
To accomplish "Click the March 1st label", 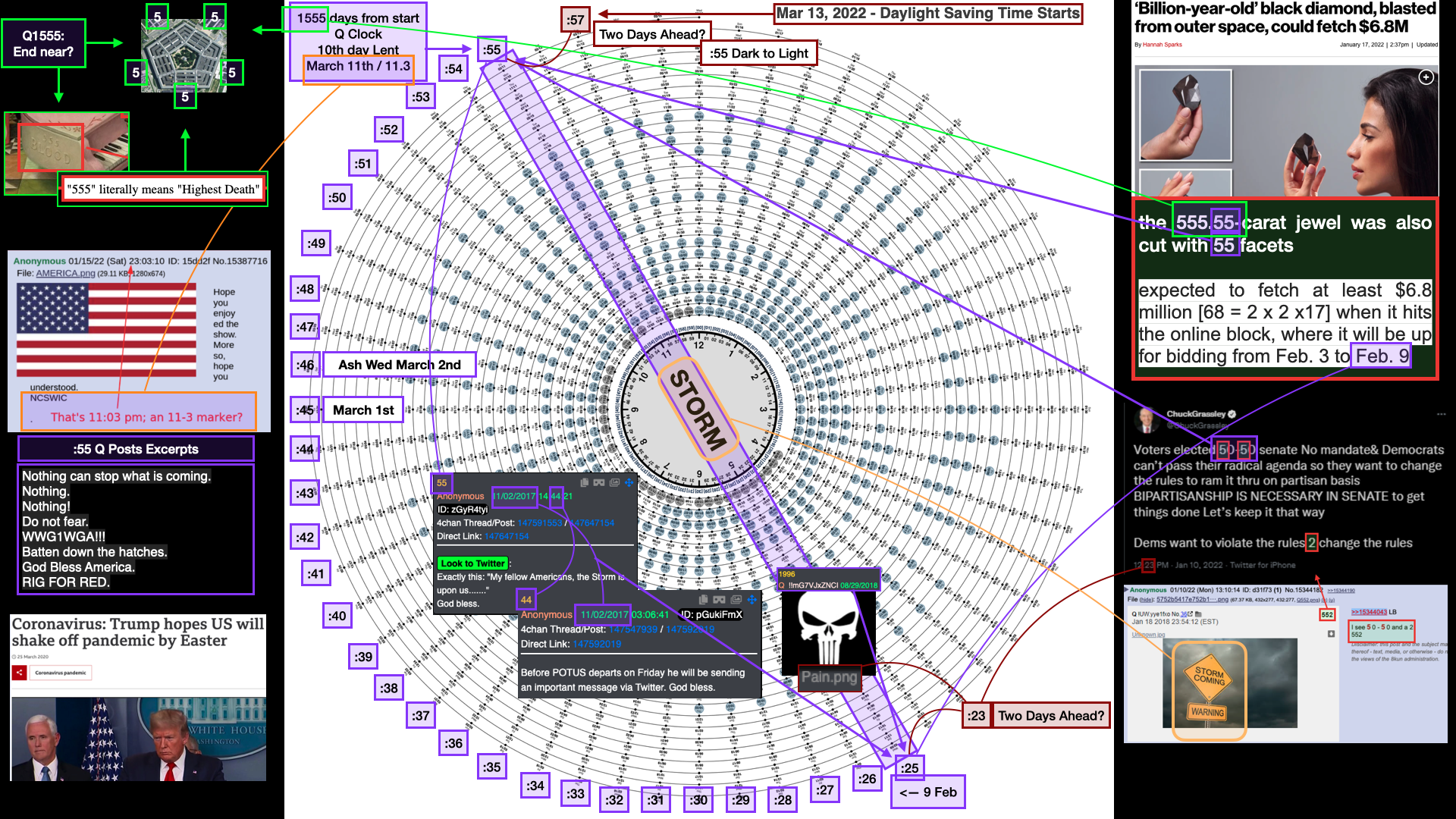I will click(363, 410).
